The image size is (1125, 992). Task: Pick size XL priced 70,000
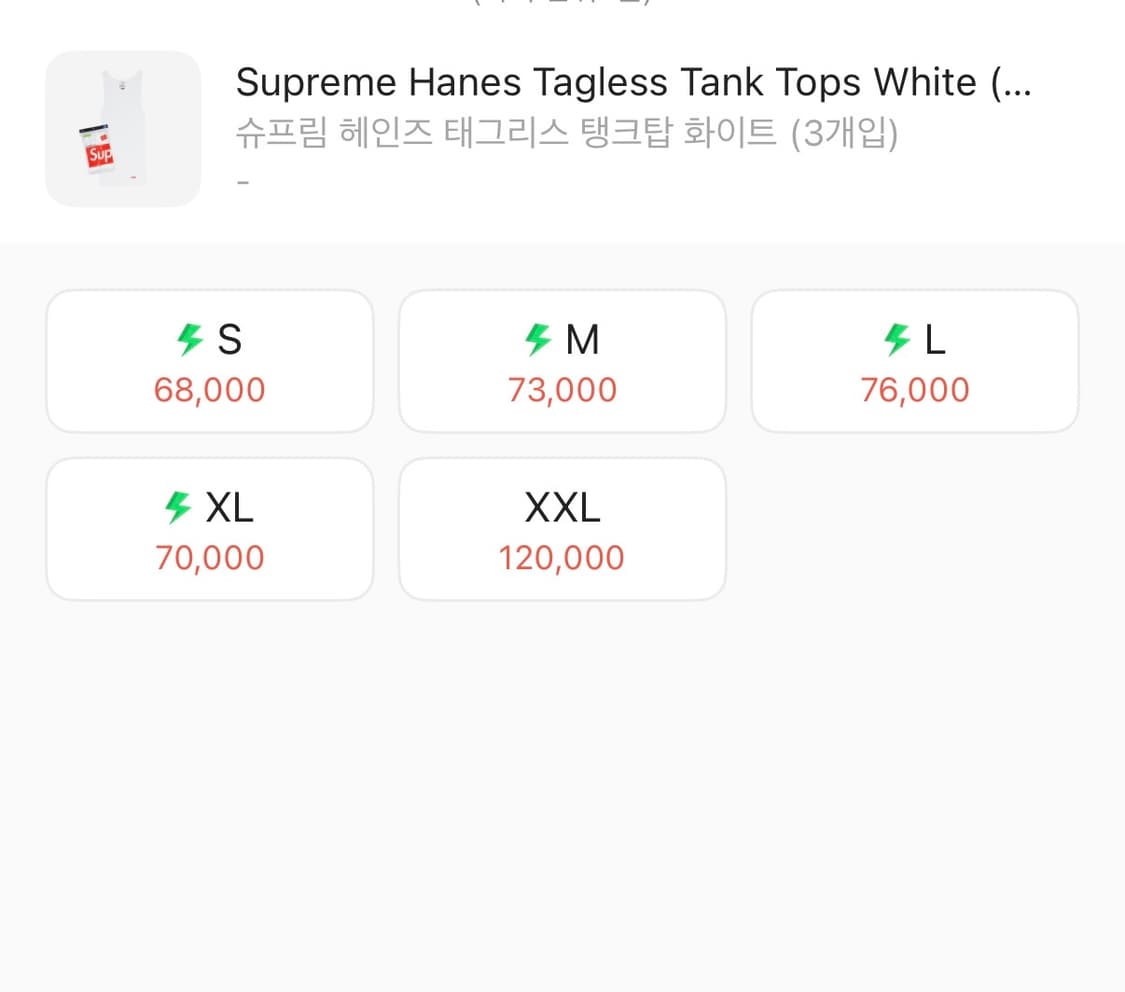[210, 529]
